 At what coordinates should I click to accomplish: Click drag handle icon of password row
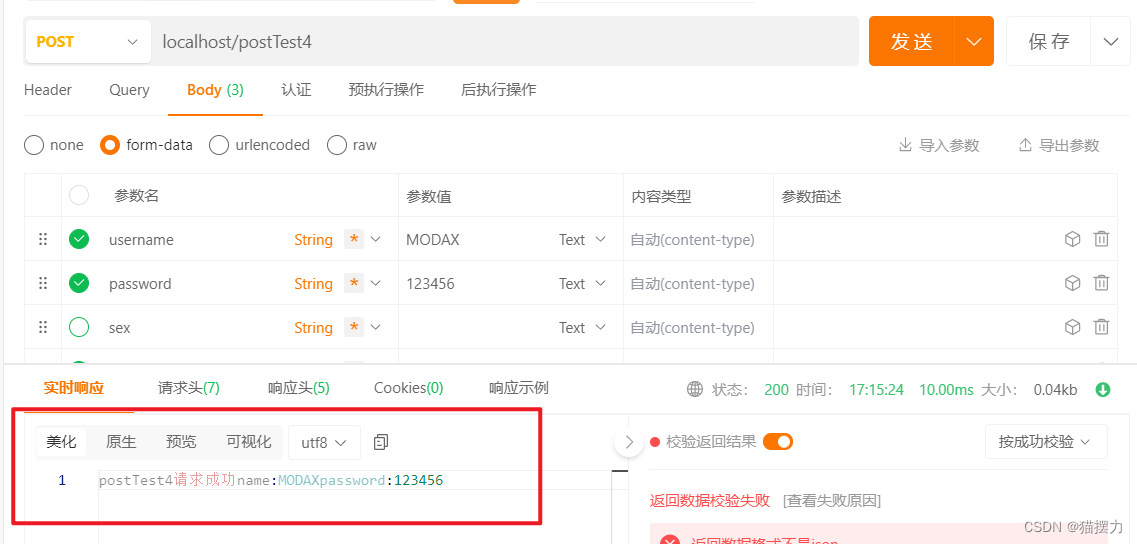[x=43, y=284]
